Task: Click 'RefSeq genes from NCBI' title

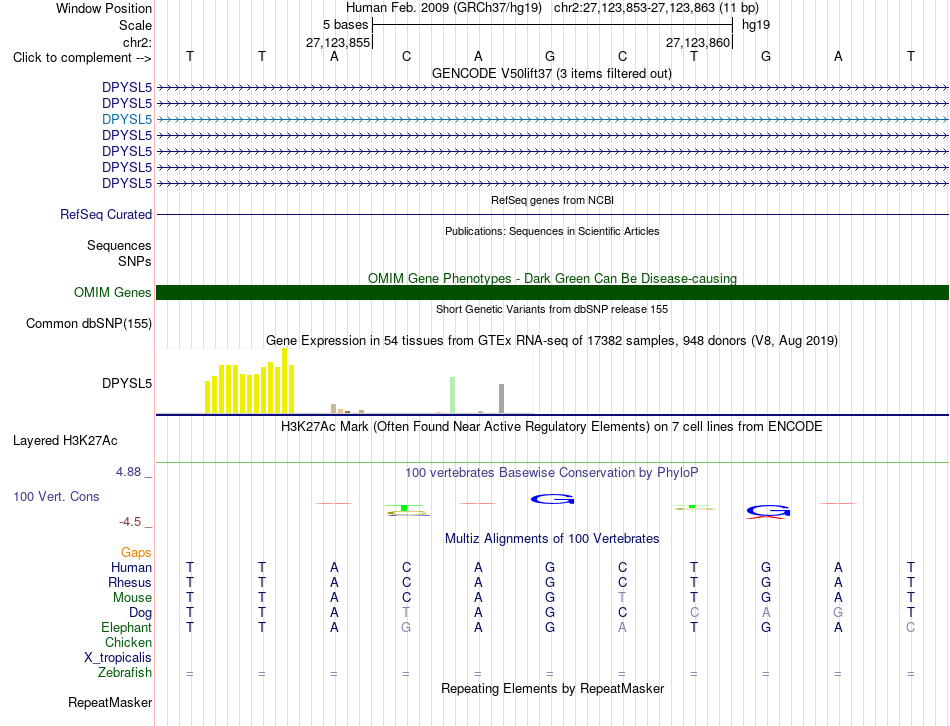Action: [x=552, y=200]
